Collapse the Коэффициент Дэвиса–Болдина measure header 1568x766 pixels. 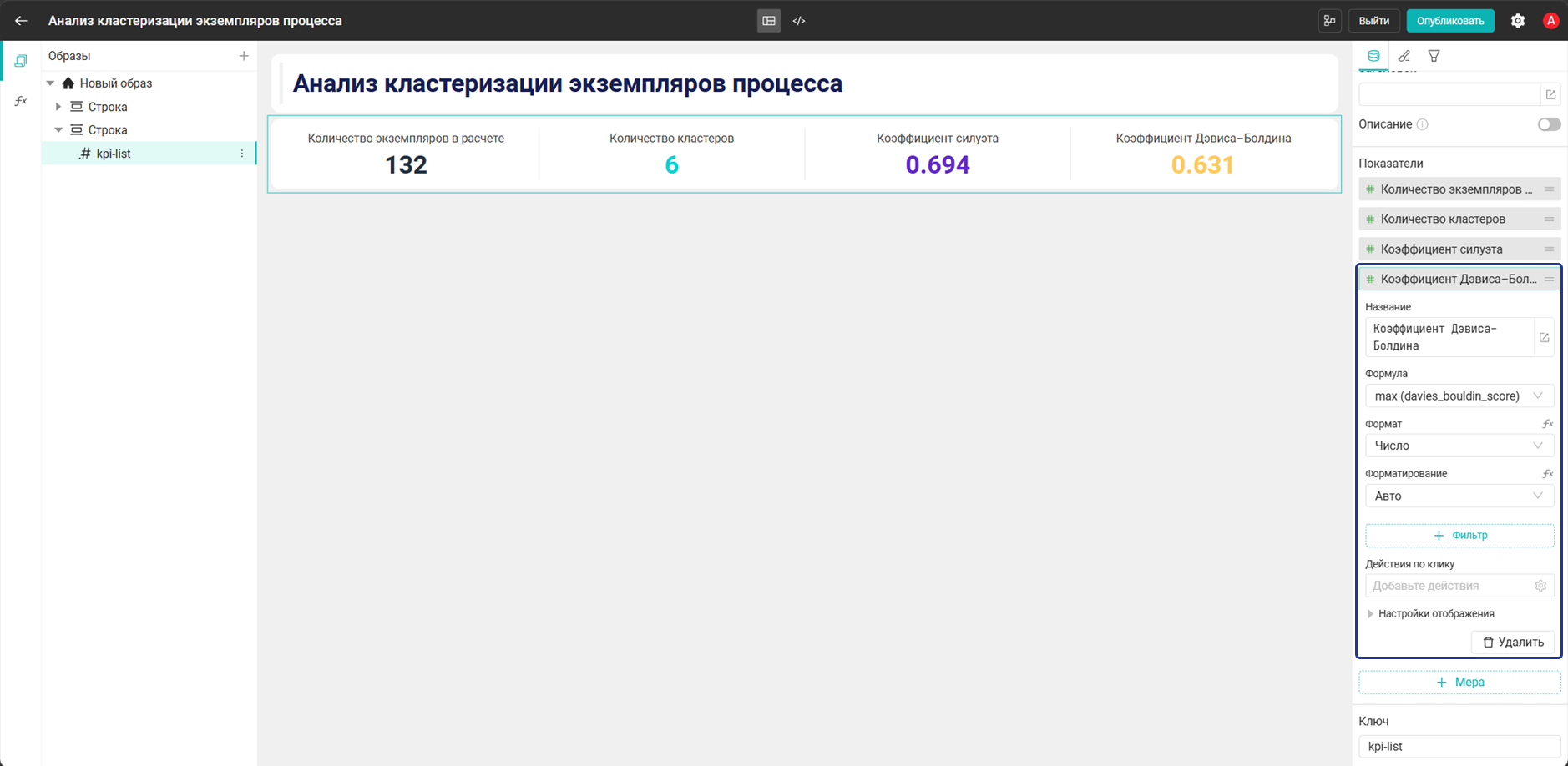pos(1459,280)
